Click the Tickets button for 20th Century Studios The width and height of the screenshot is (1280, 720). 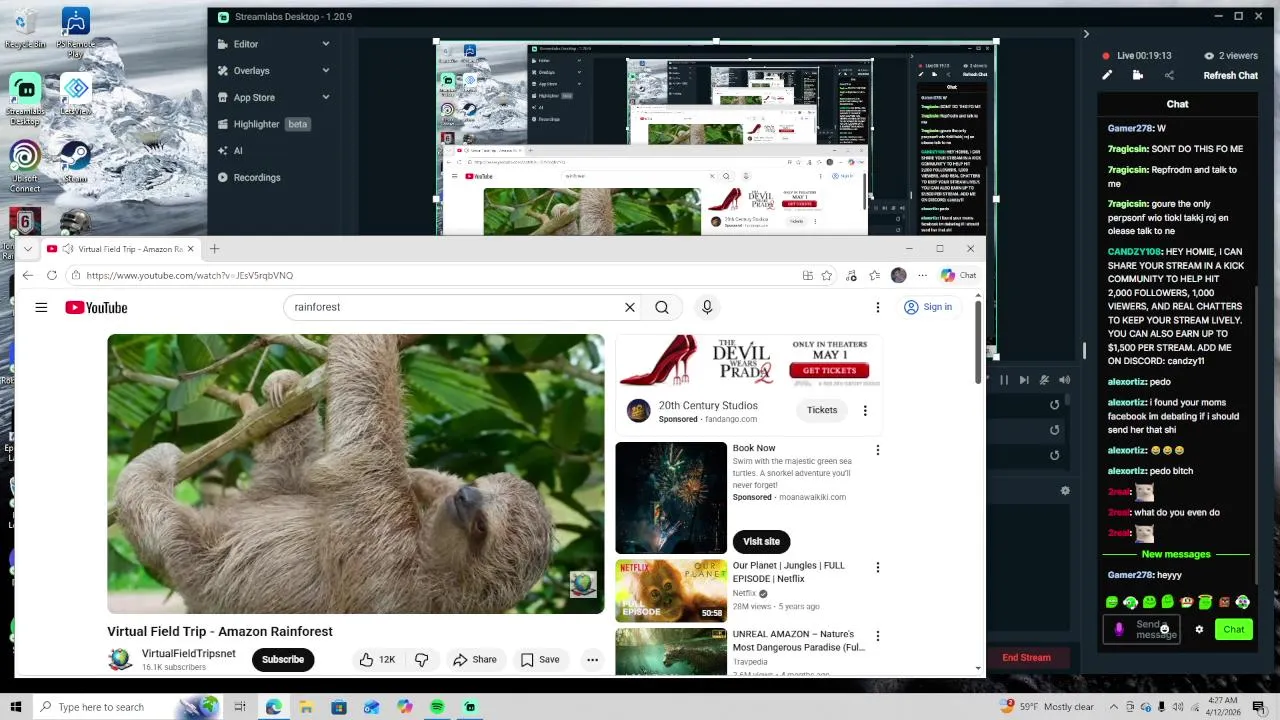tap(822, 410)
